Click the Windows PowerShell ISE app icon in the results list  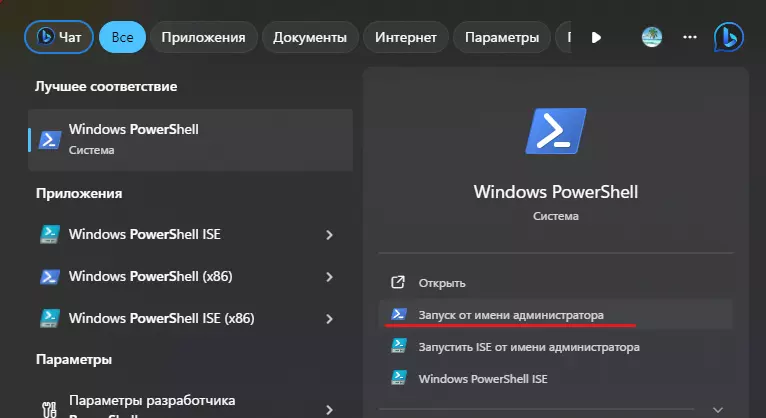[49, 235]
